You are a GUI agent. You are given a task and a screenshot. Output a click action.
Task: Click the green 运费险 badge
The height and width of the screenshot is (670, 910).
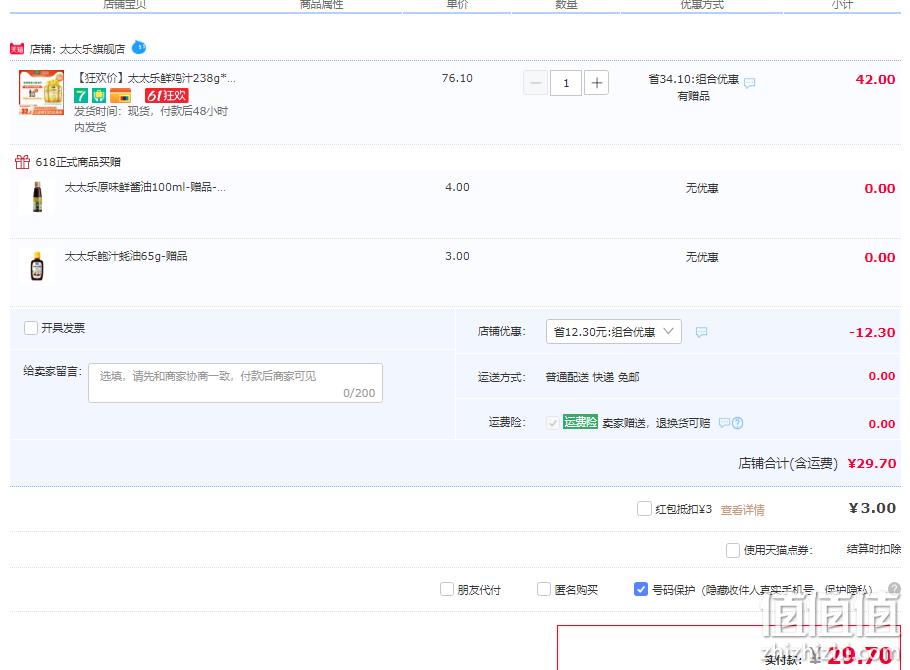(x=580, y=422)
